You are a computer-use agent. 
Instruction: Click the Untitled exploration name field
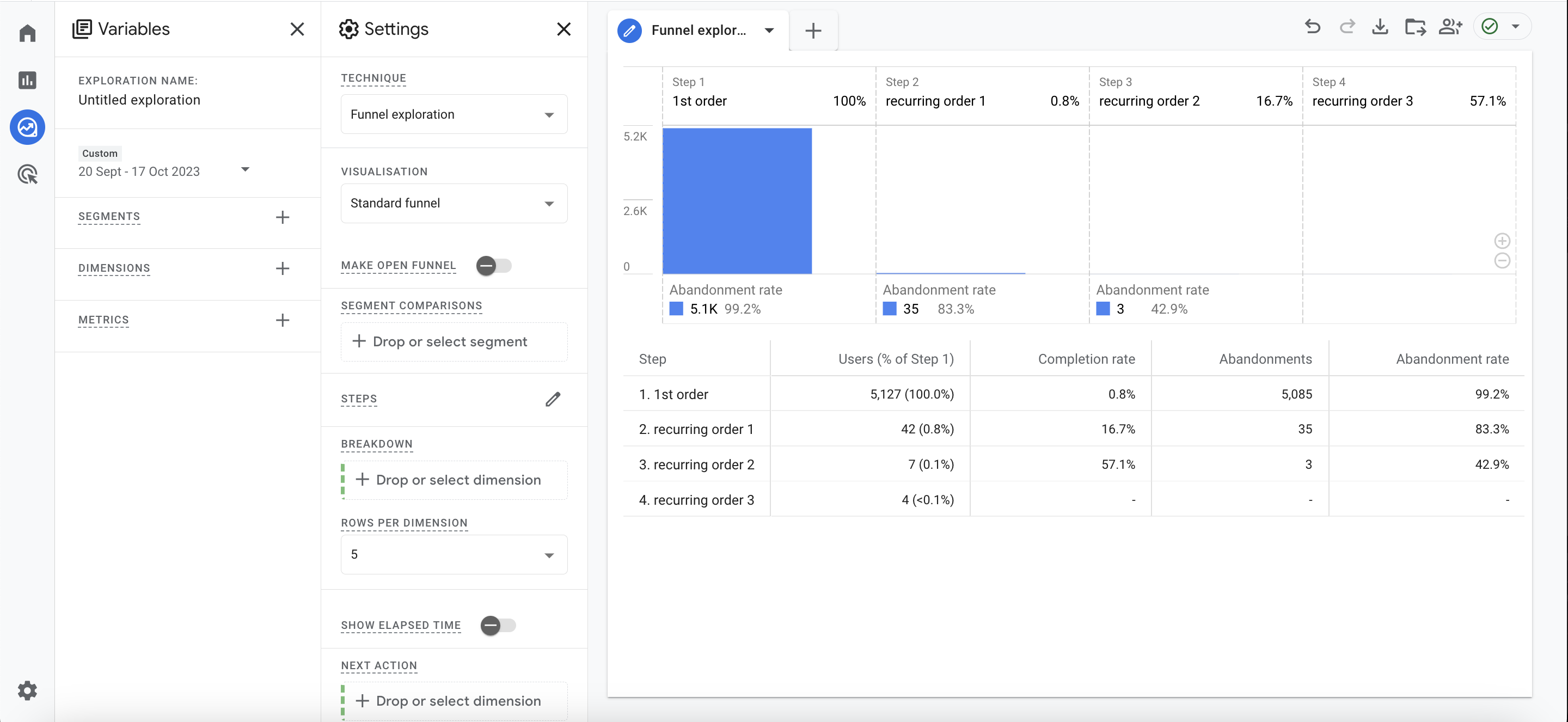point(139,100)
